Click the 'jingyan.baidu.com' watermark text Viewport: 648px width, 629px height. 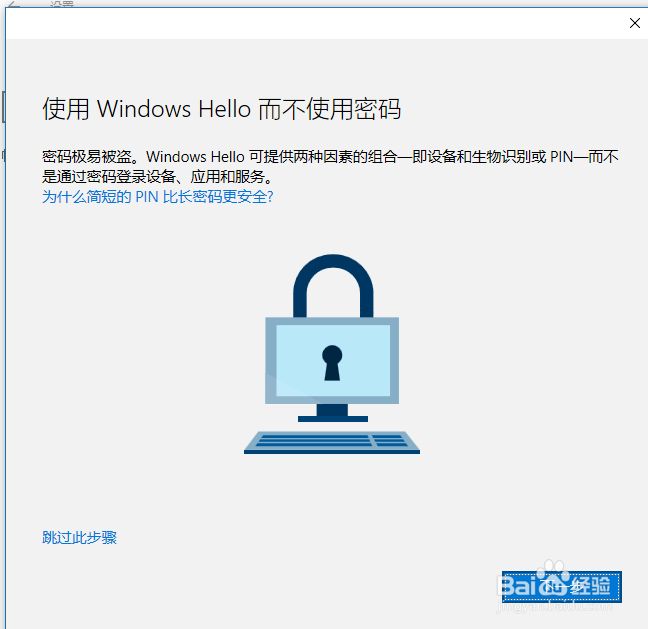pos(554,607)
